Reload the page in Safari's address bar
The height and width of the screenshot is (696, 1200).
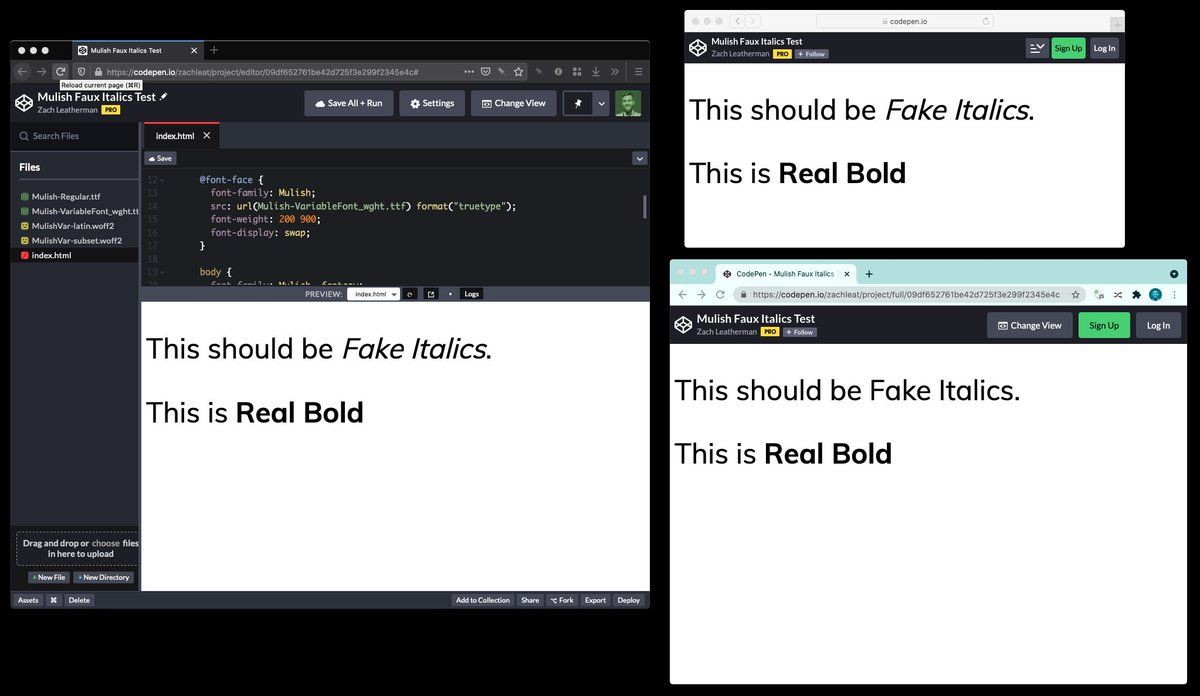[x=986, y=21]
